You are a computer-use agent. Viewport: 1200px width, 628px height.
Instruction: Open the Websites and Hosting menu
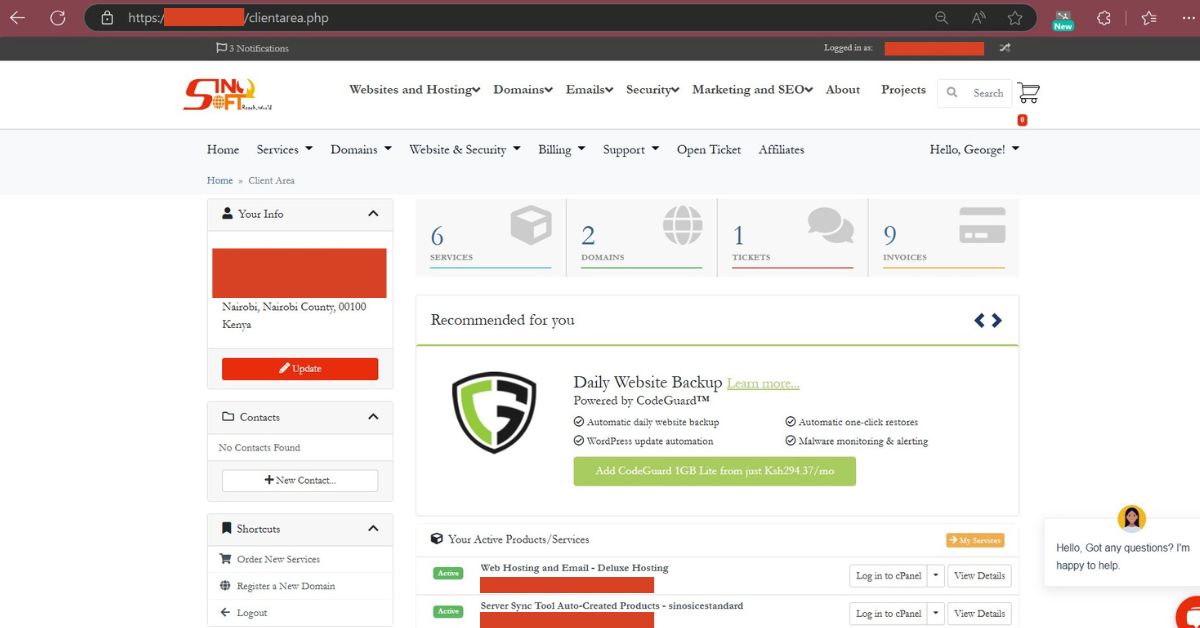pos(414,90)
